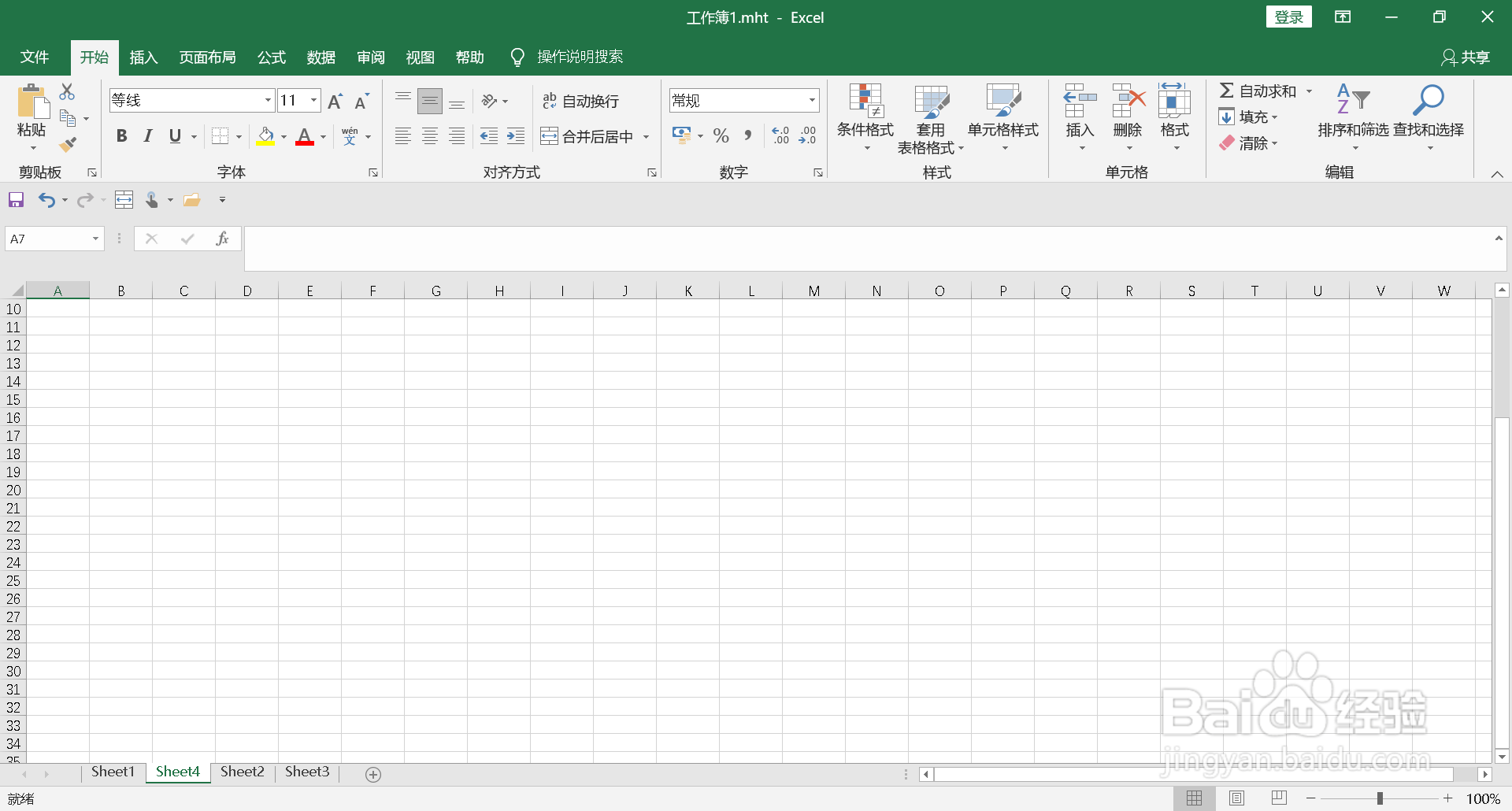Toggle horizontal center alignment
Screen dimensions: 1512x811
(430, 136)
